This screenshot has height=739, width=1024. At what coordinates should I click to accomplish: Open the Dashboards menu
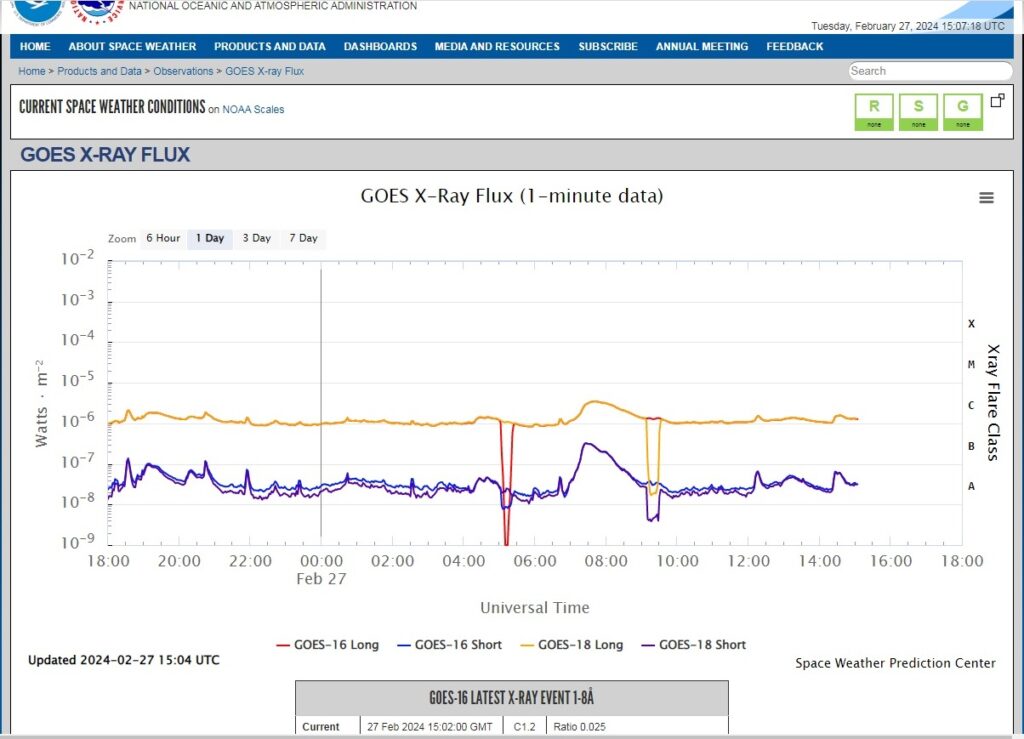click(380, 46)
